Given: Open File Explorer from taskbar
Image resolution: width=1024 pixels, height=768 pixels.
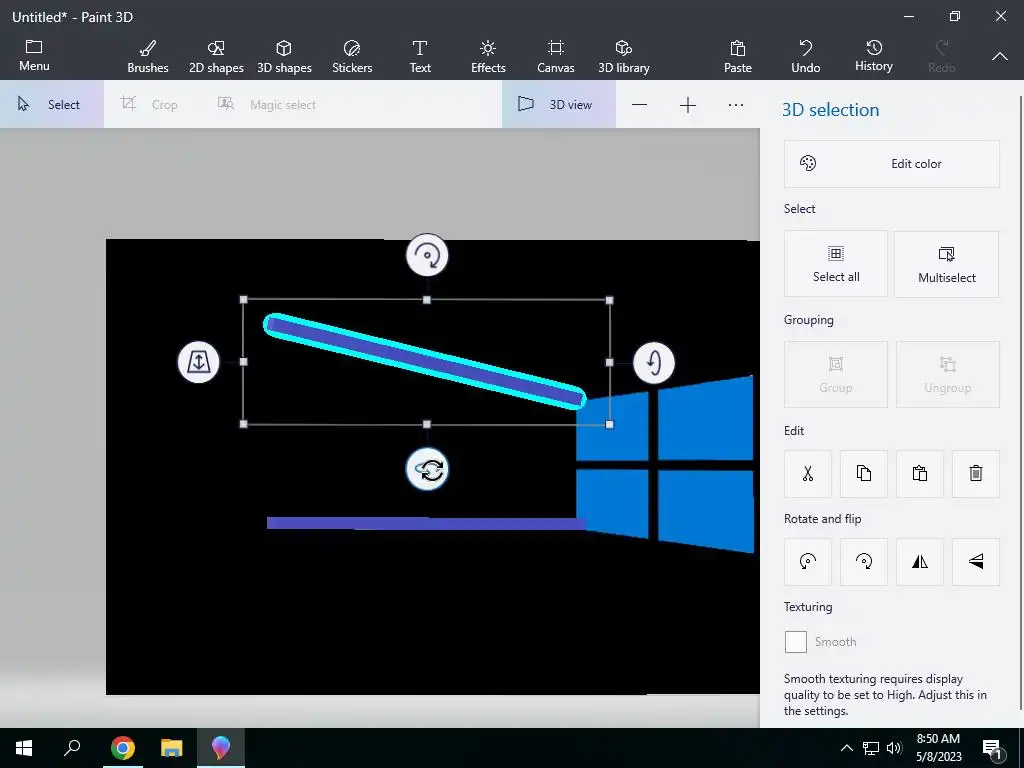Looking at the screenshot, I should (172, 748).
